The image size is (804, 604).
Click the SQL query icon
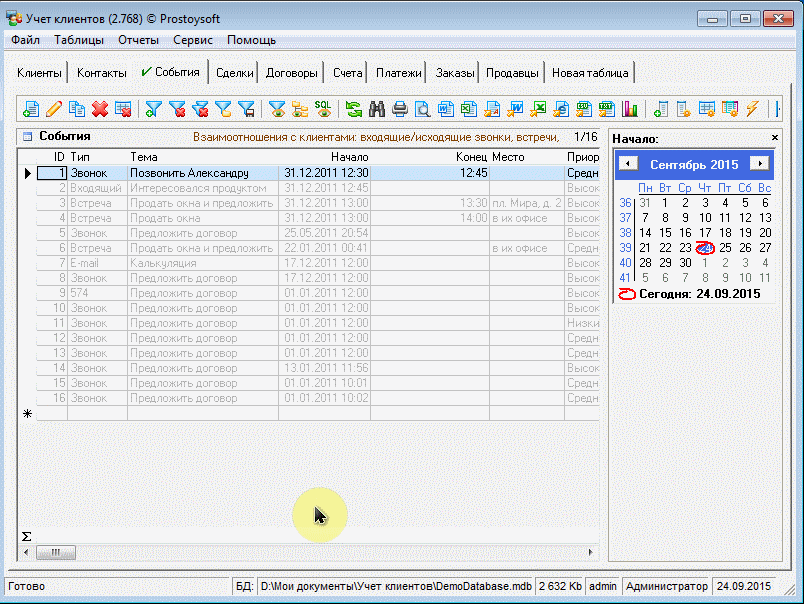(x=323, y=109)
